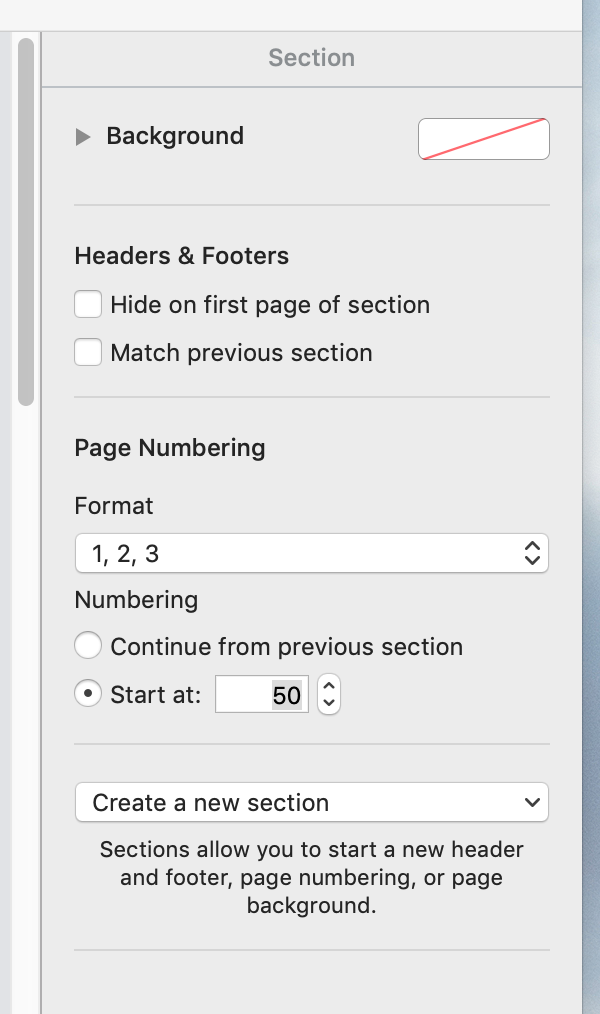Open the Create a new section menu

coord(311,803)
